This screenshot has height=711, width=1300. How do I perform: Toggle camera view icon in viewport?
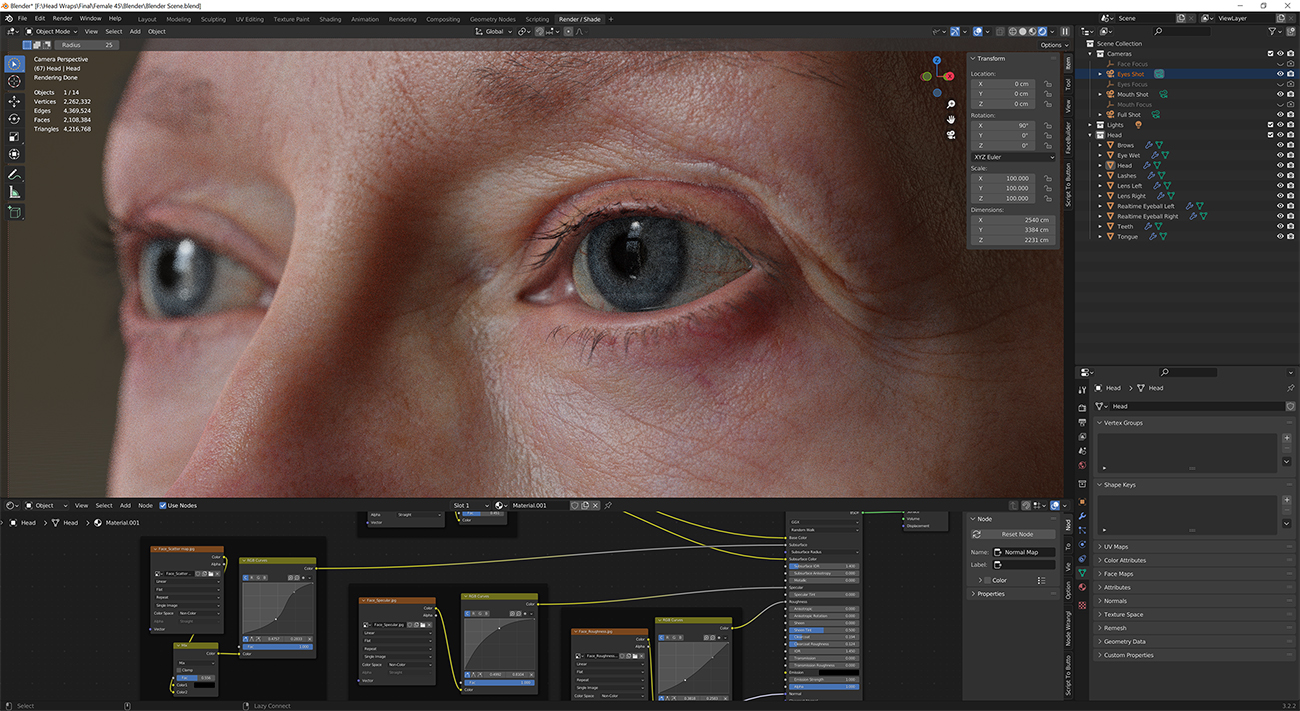click(x=950, y=135)
